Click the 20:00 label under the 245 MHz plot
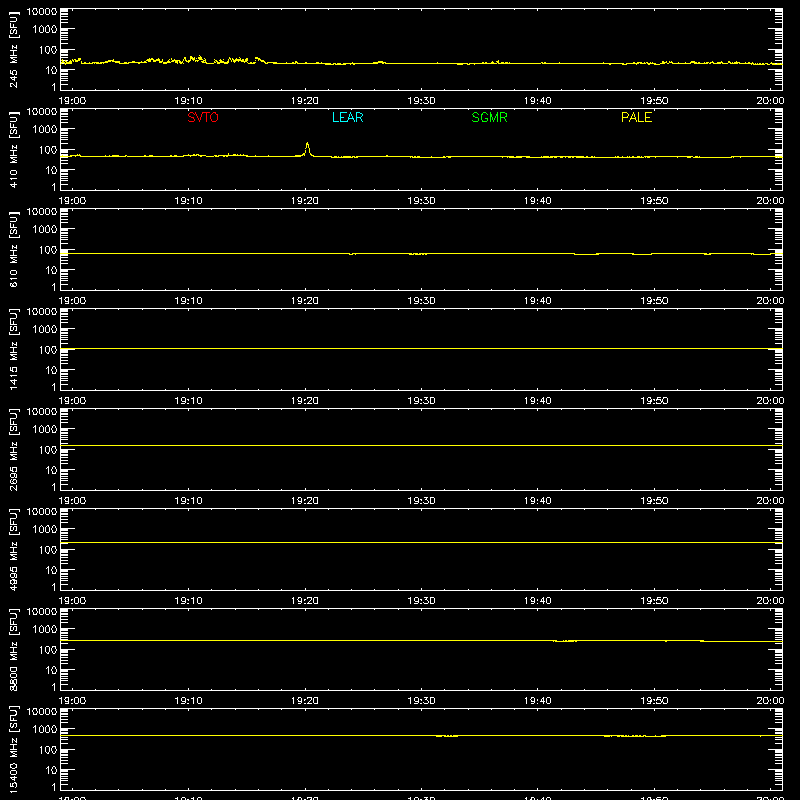The height and width of the screenshot is (800, 800). pos(770,101)
